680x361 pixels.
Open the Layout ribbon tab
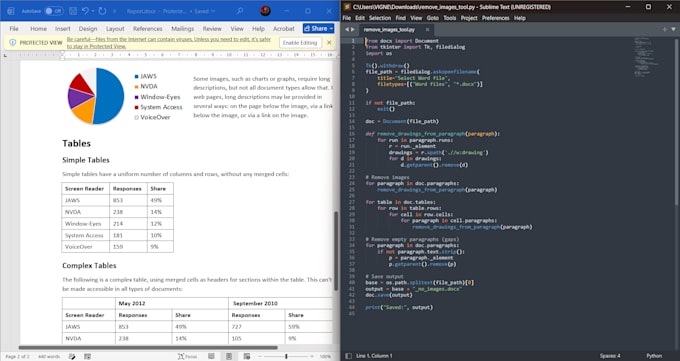click(115, 29)
